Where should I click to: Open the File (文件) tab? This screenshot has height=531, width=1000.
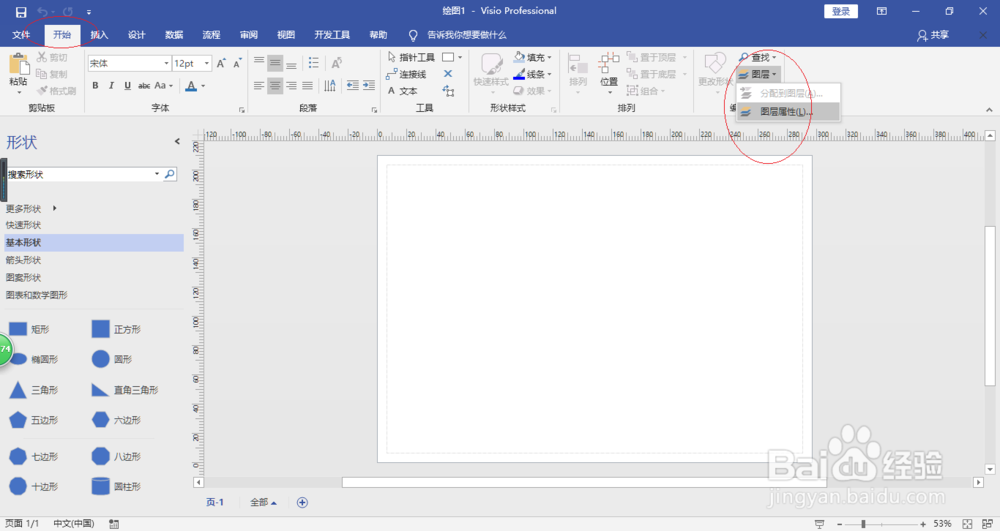click(x=21, y=35)
